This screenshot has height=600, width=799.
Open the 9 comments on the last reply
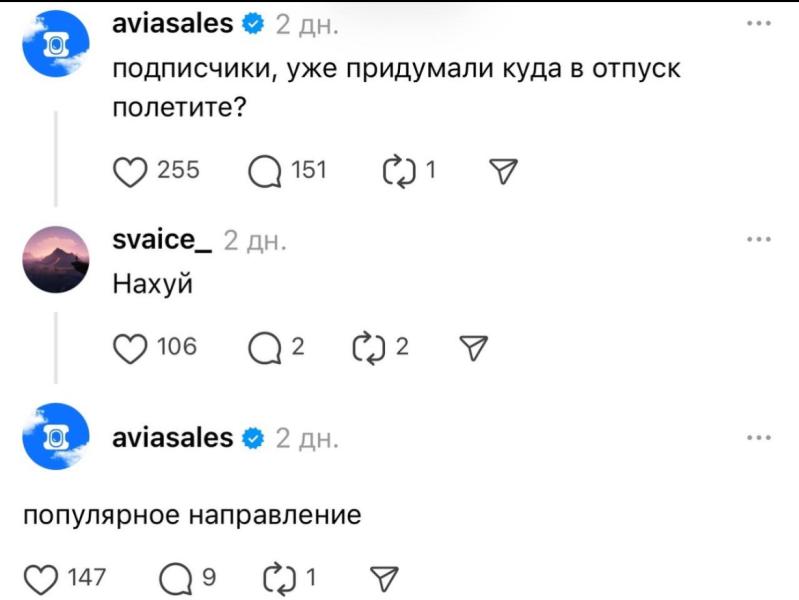pos(176,579)
